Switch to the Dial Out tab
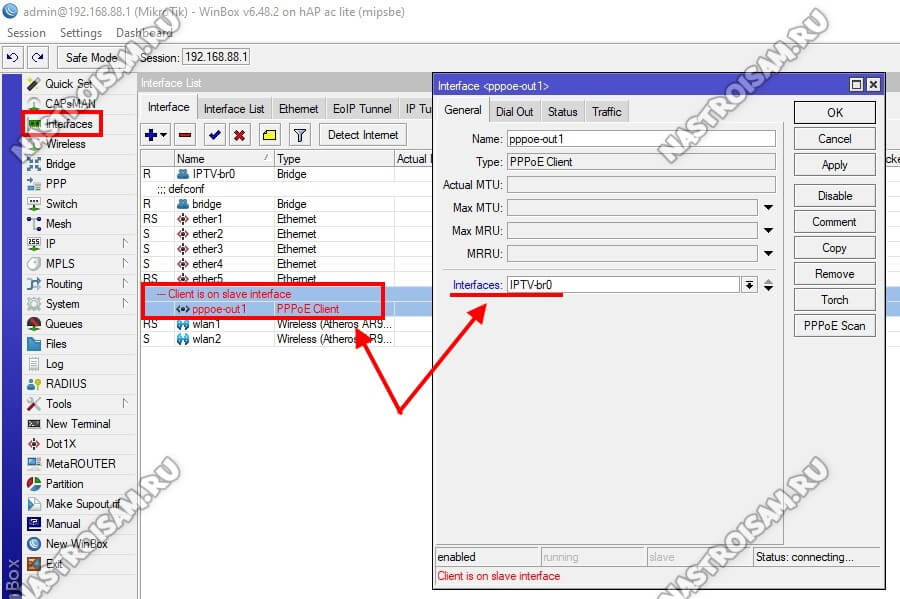This screenshot has height=599, width=900. tap(514, 112)
